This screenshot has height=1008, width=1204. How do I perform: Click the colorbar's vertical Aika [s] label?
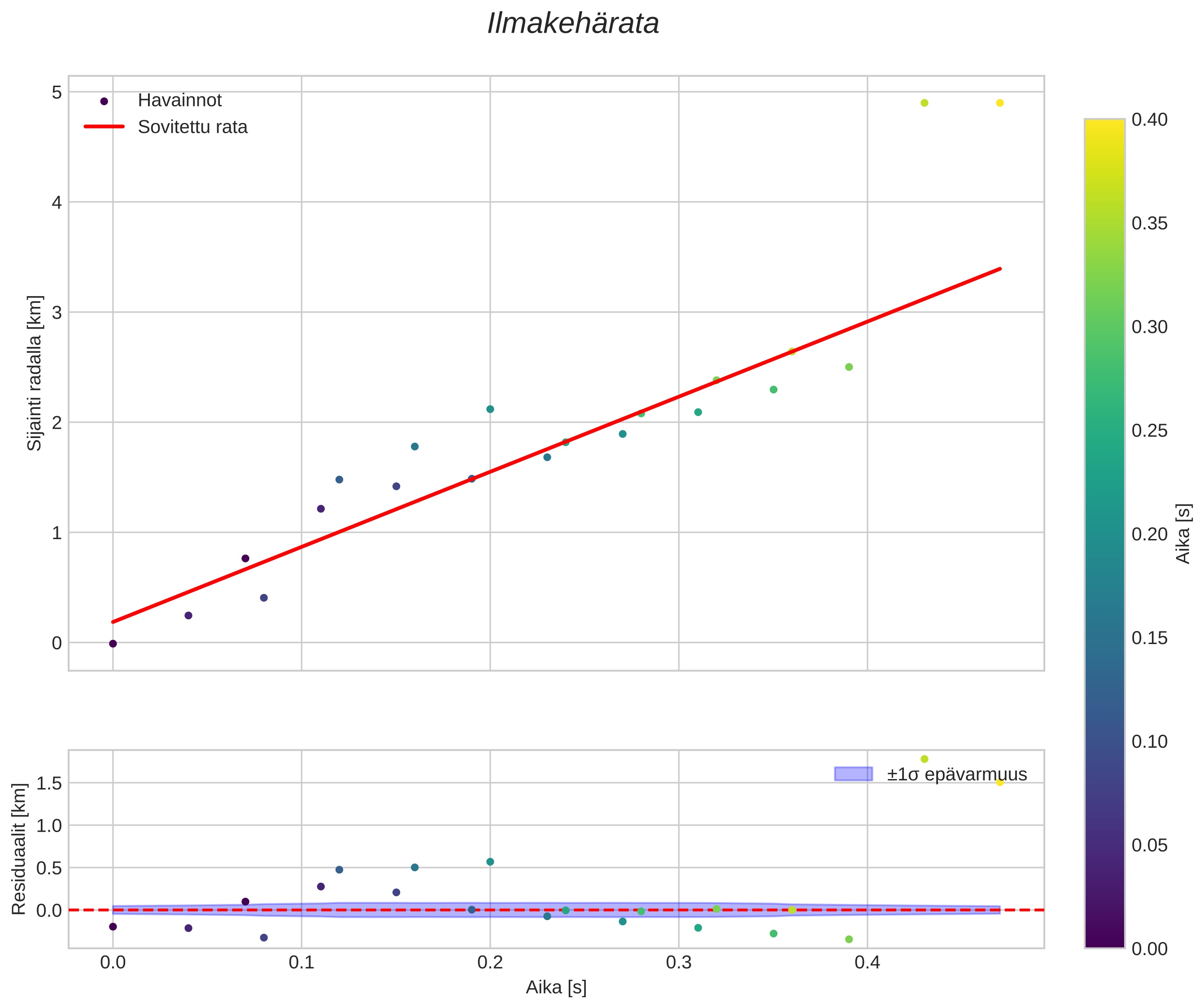(1183, 534)
